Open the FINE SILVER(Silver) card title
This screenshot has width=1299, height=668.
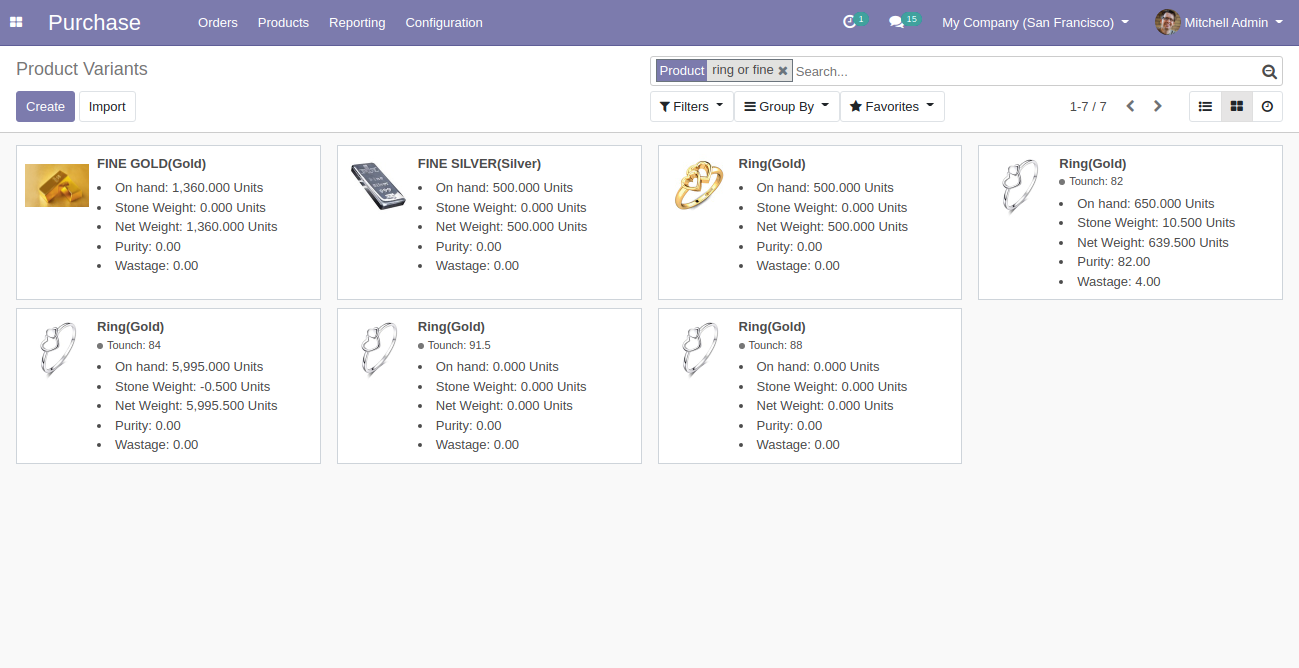pos(479,163)
